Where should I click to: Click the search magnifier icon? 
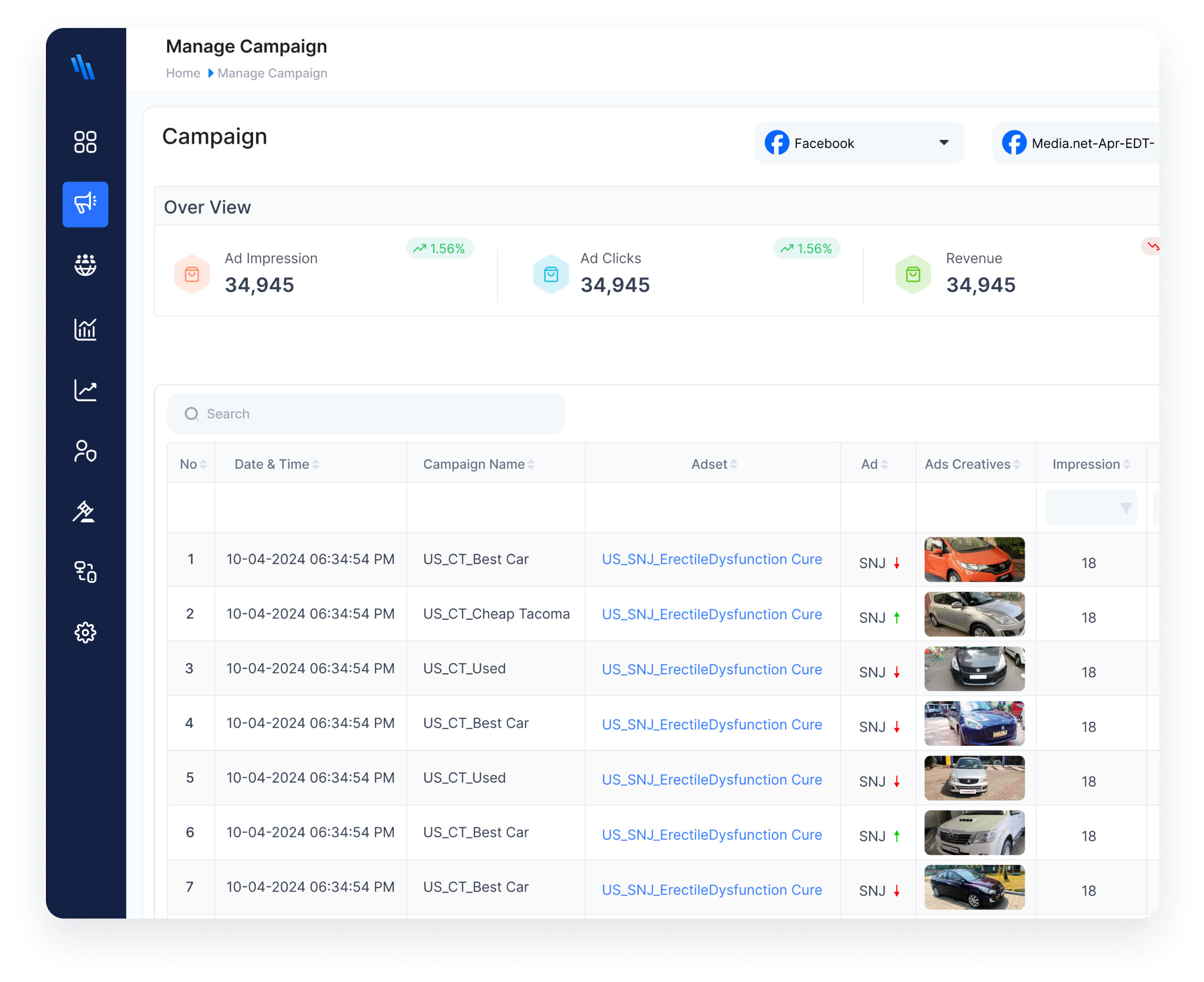click(192, 414)
